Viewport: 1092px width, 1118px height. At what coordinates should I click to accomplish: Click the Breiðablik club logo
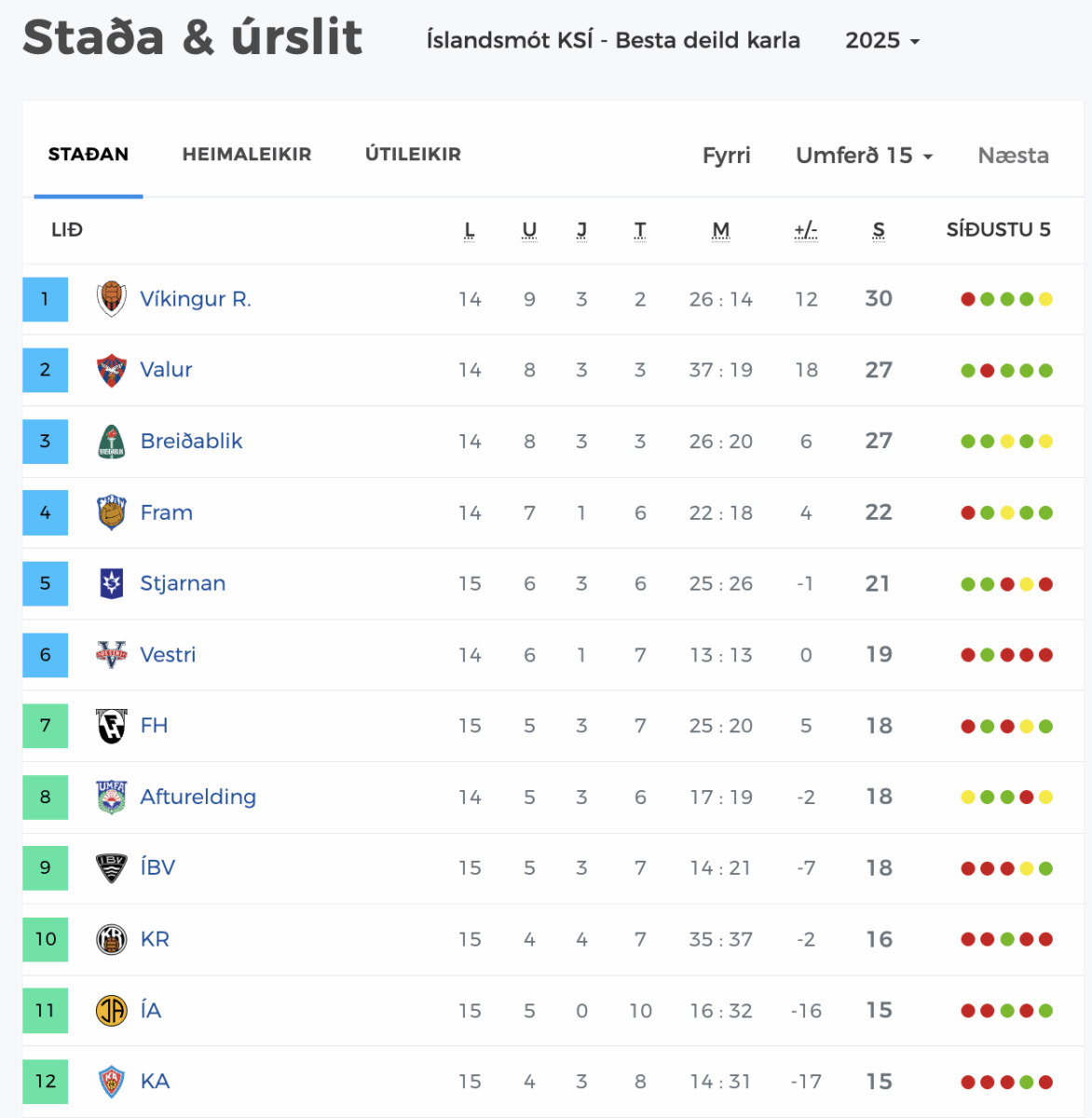tap(112, 442)
